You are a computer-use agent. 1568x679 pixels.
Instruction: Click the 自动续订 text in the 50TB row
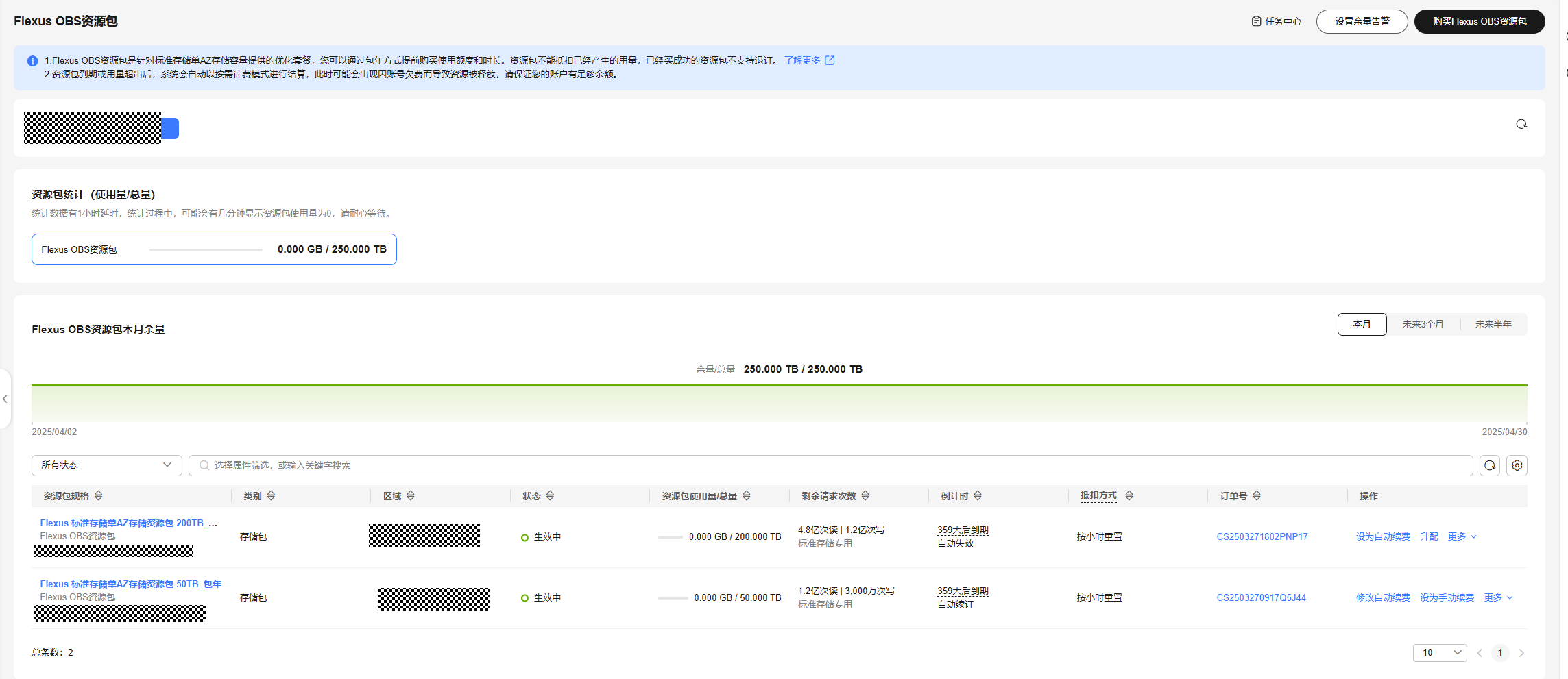coord(956,604)
